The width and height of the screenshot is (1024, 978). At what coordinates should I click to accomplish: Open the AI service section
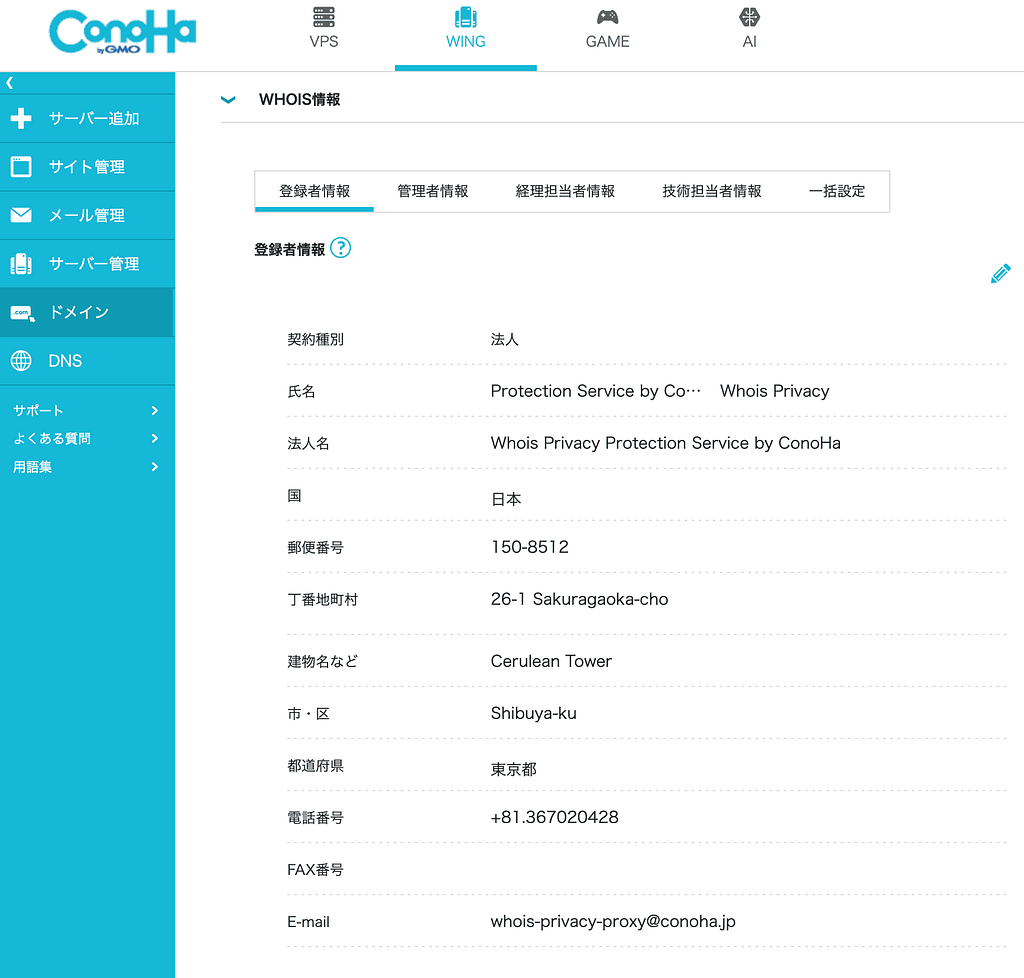tap(749, 30)
